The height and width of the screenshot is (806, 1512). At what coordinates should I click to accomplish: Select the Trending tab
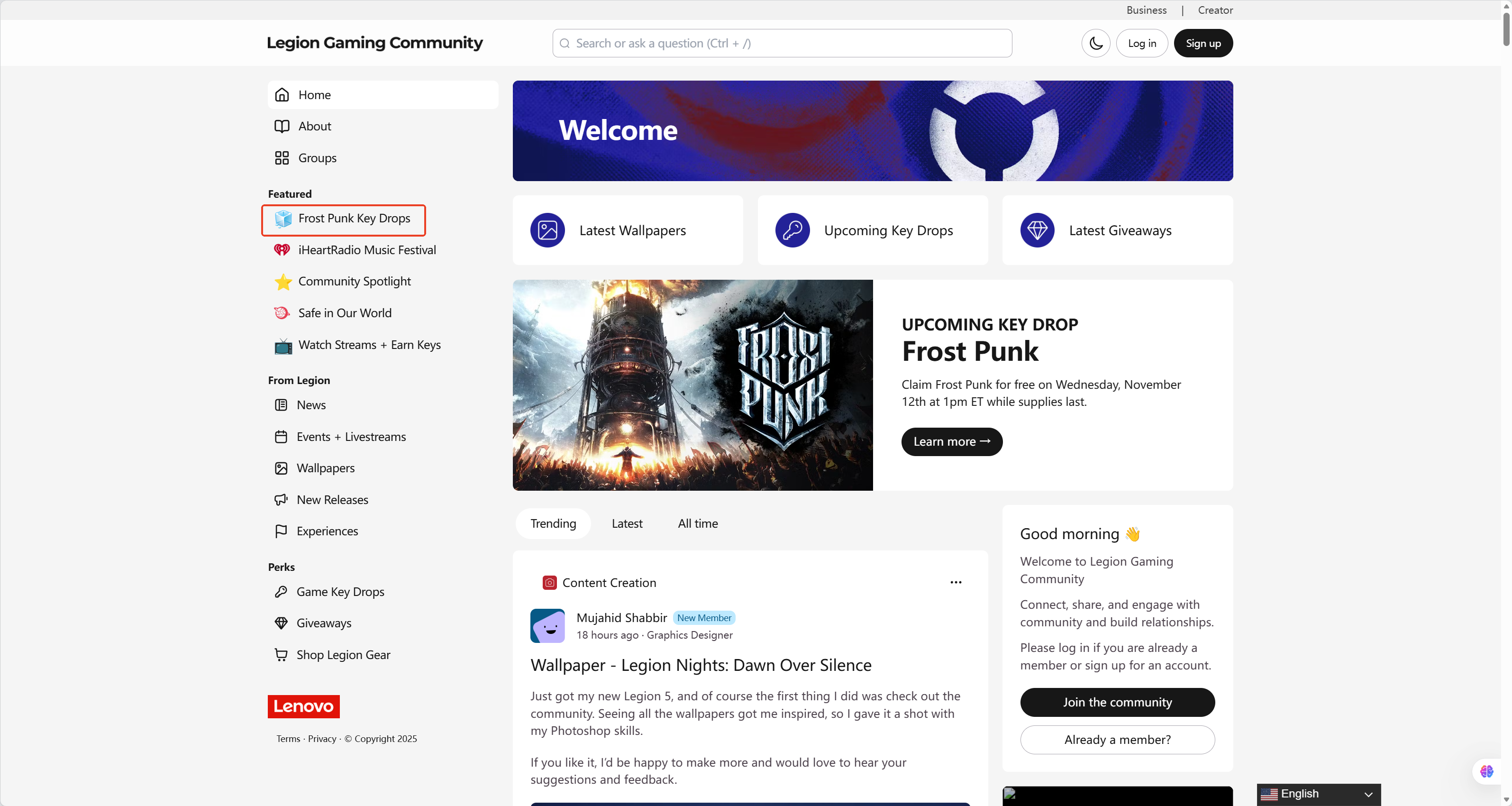click(553, 523)
